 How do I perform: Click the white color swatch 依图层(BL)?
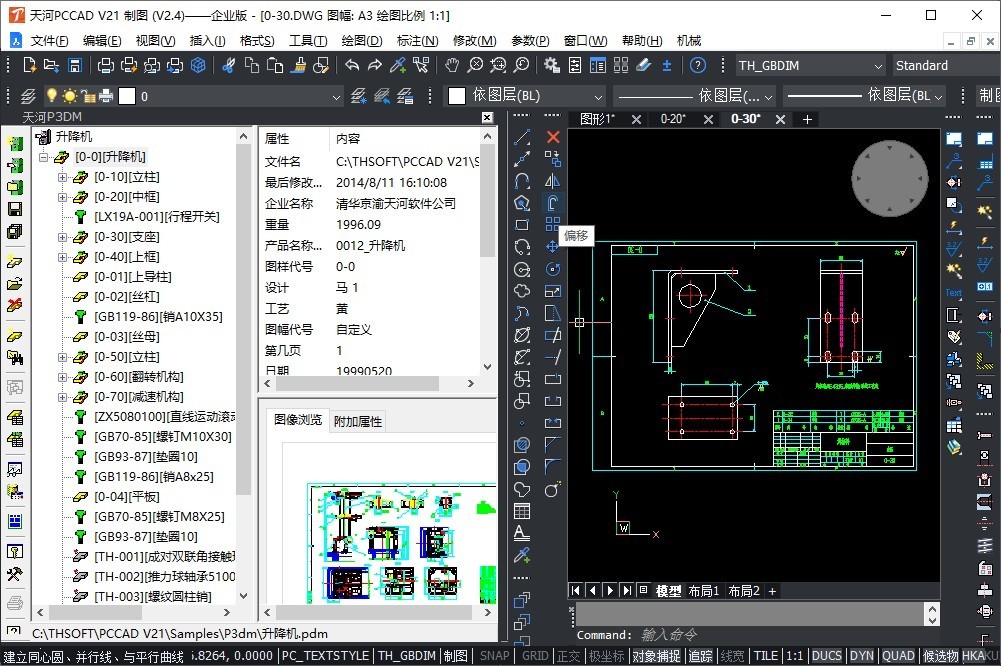[457, 96]
